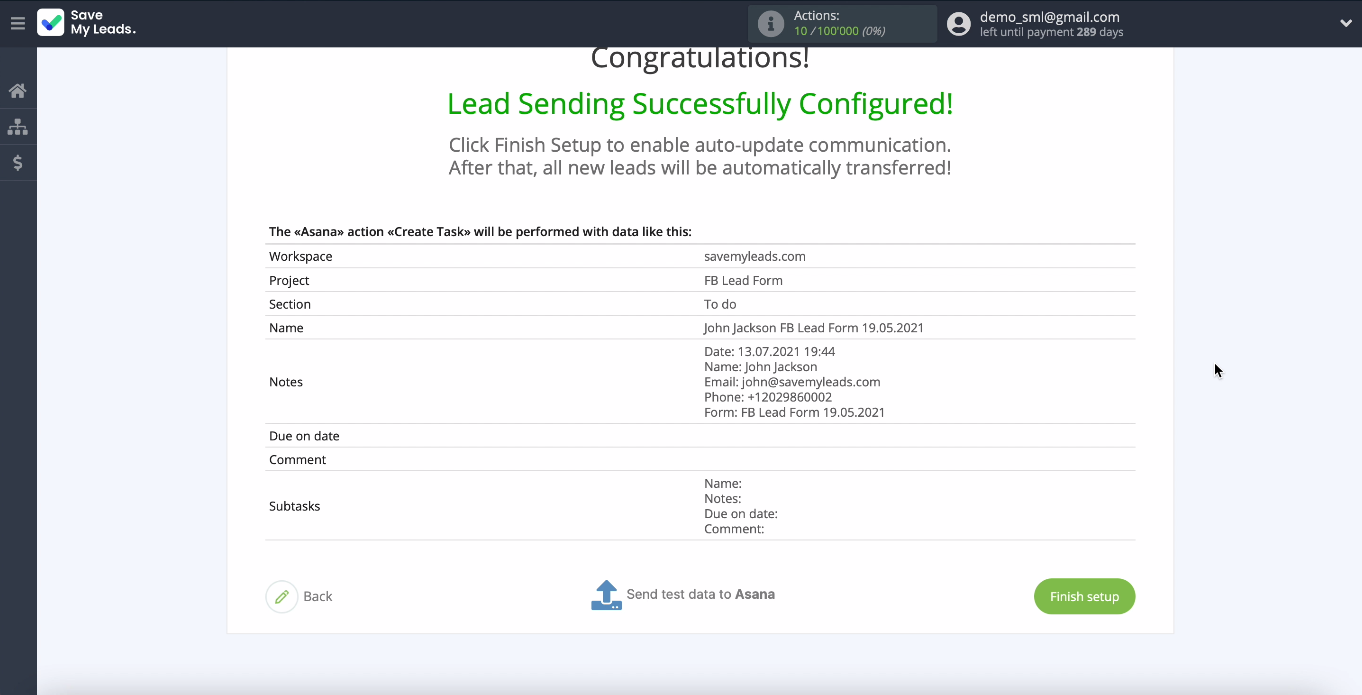Click the Save My Leads logo
Viewport: 1362px width, 695px height.
click(87, 23)
